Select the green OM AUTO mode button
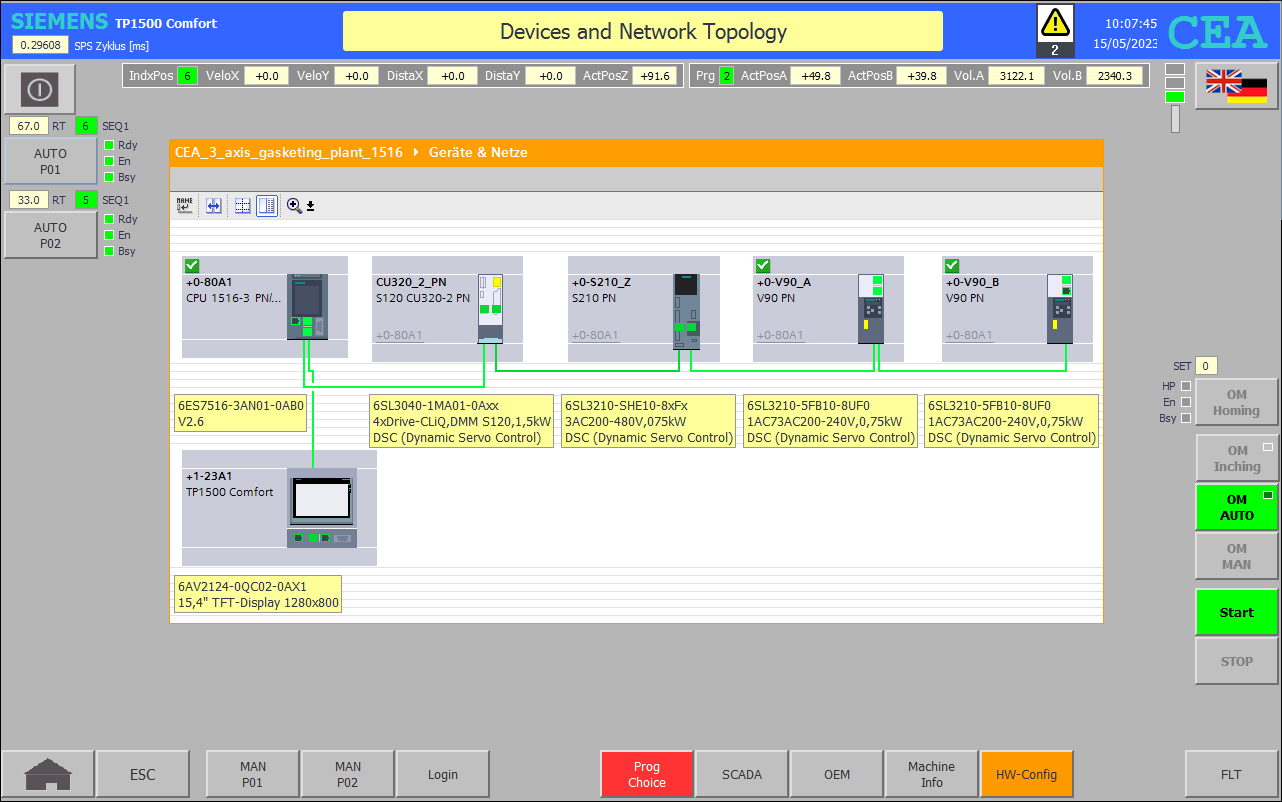Screen dimensions: 1282x802 click(x=1237, y=508)
